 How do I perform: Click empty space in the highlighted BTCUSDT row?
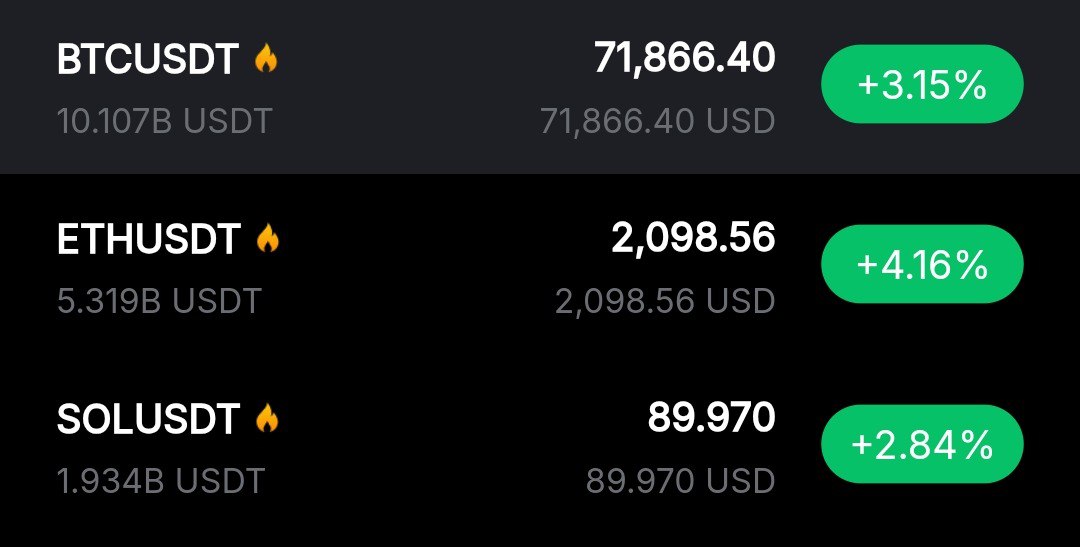pos(420,88)
